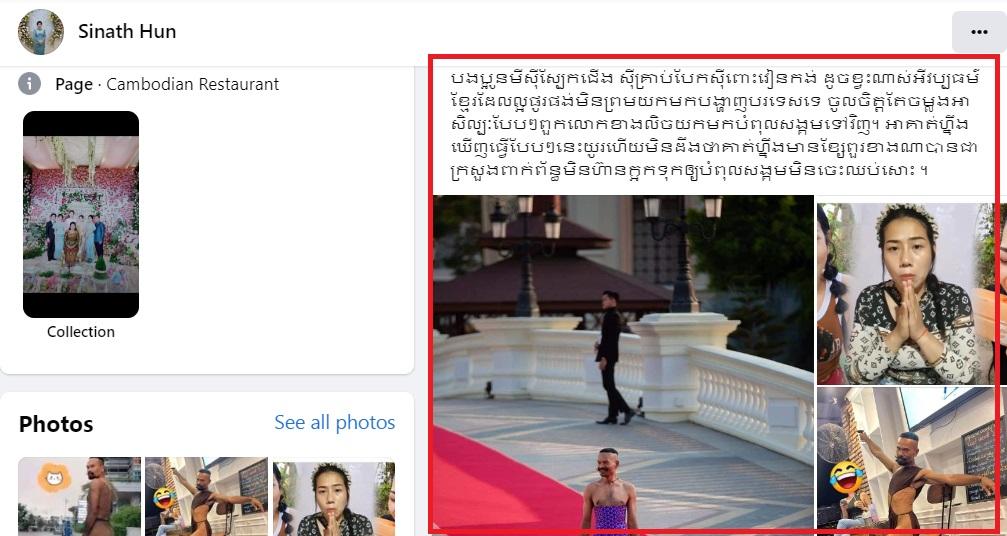Click the Page info circle icon
This screenshot has width=1007, height=536.
30,83
